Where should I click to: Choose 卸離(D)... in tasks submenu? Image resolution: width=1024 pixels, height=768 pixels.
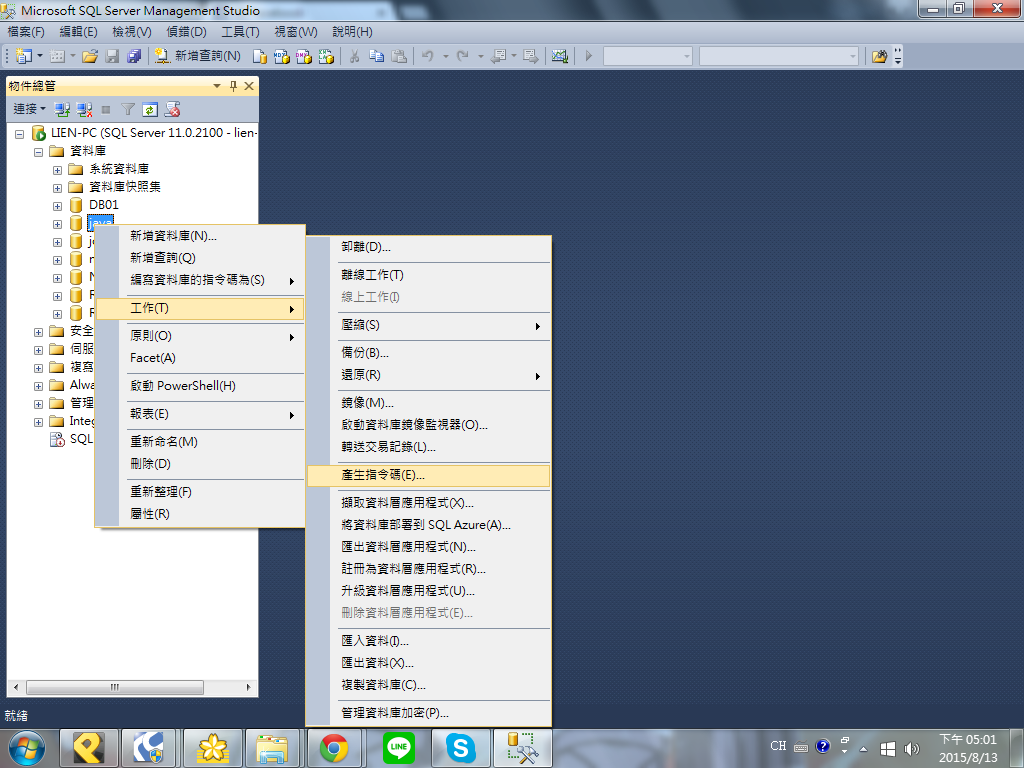click(428, 247)
